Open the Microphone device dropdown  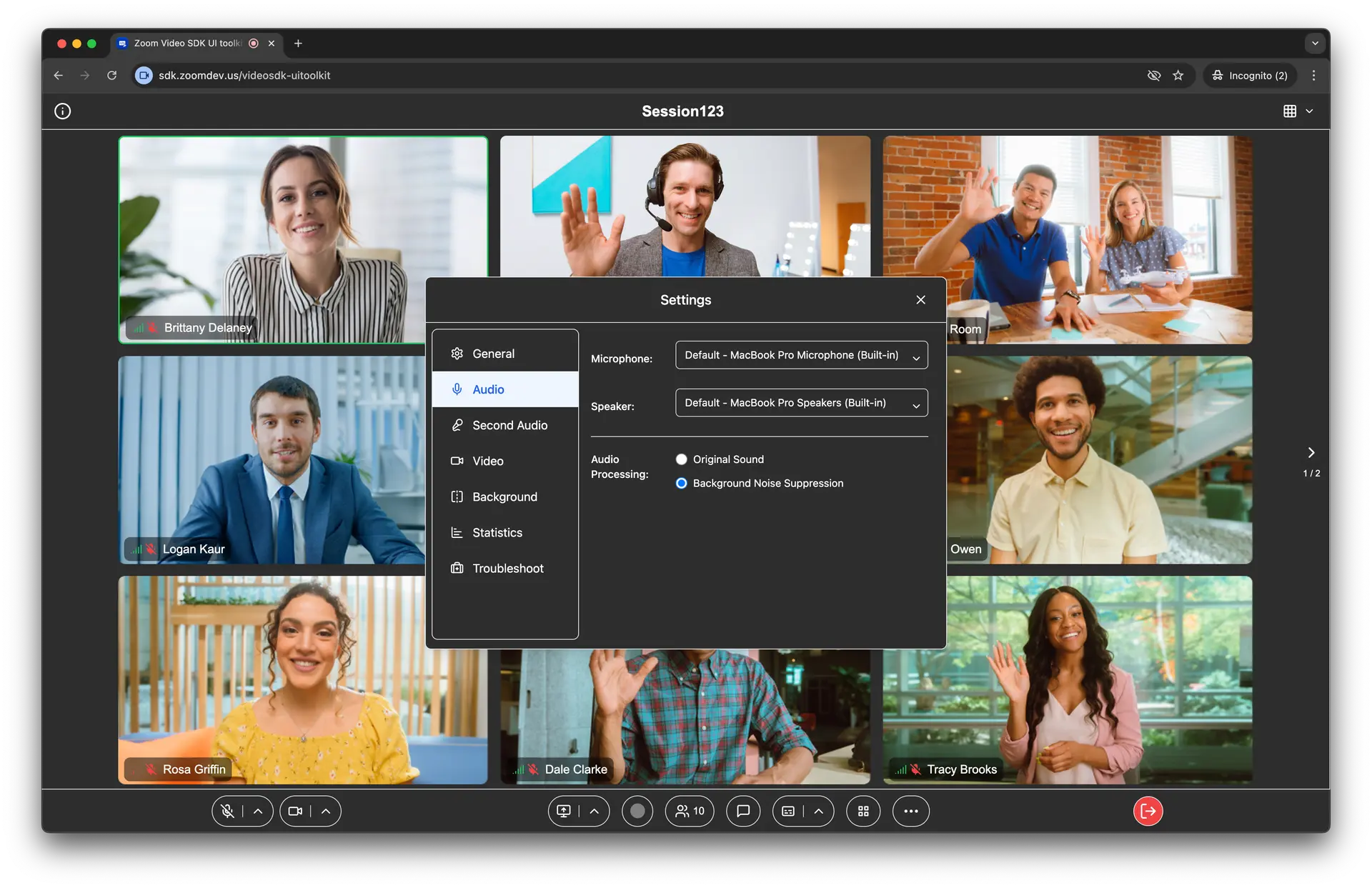tap(801, 355)
